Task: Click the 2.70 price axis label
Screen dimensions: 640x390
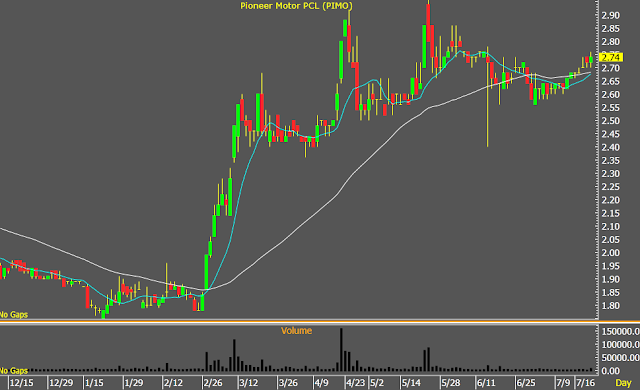Action: tap(610, 68)
